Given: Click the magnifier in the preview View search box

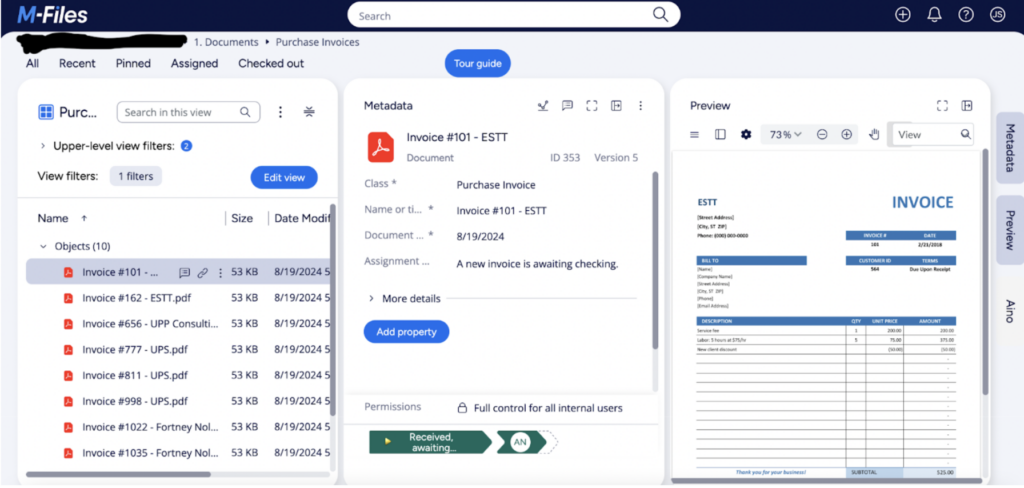Looking at the screenshot, I should pyautogui.click(x=966, y=134).
